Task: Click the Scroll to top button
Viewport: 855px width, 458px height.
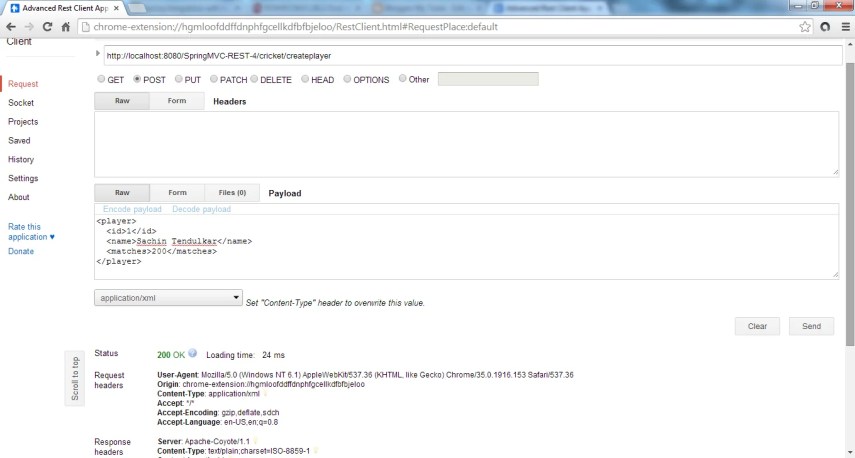Action: pos(75,378)
